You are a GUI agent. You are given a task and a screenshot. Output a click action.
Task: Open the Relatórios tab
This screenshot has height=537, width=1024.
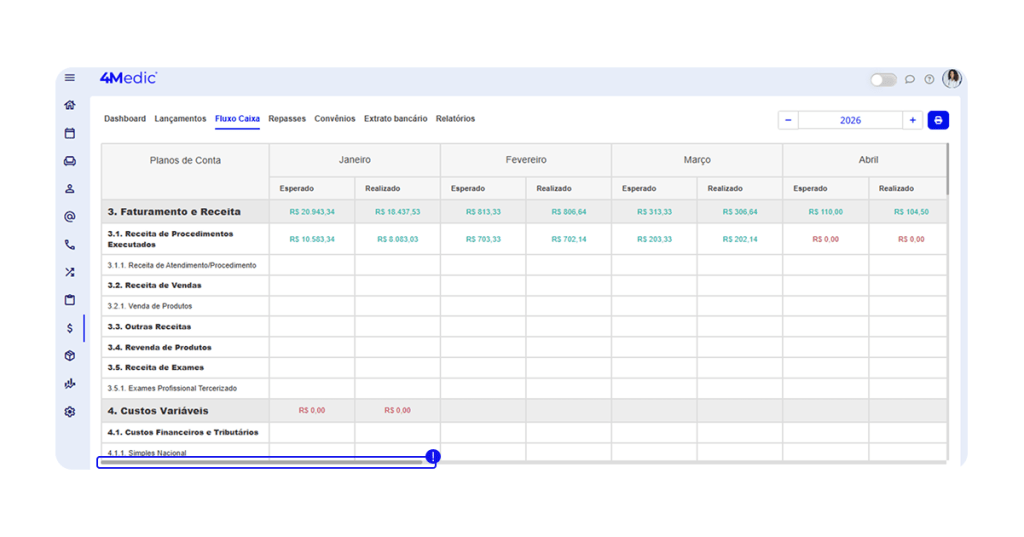(455, 119)
